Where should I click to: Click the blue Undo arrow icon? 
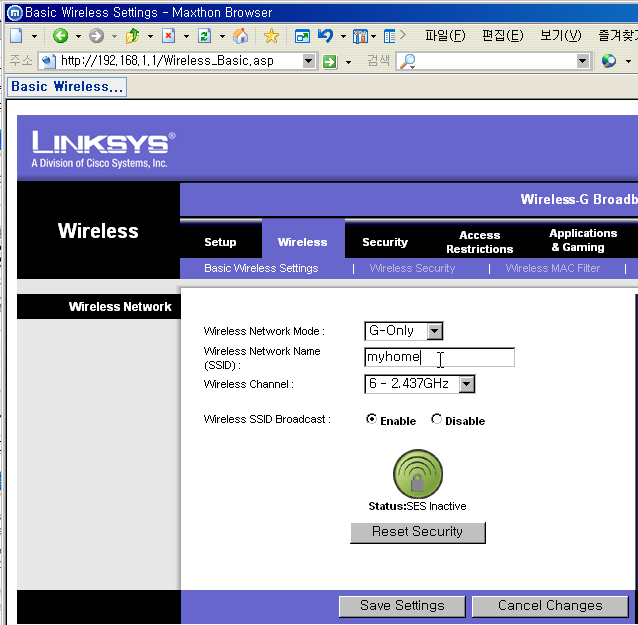(x=325, y=36)
